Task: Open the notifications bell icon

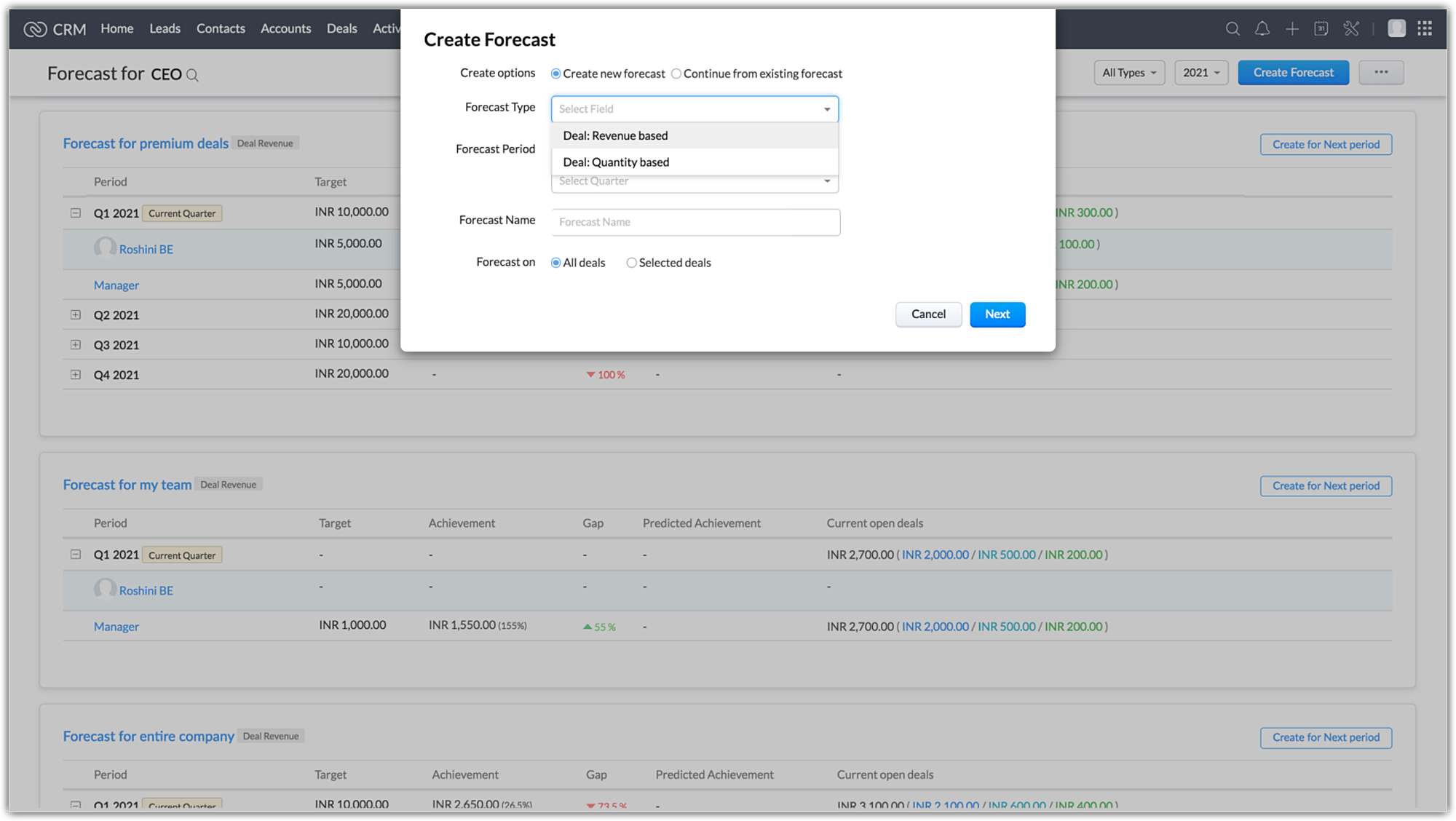Action: point(1262,28)
